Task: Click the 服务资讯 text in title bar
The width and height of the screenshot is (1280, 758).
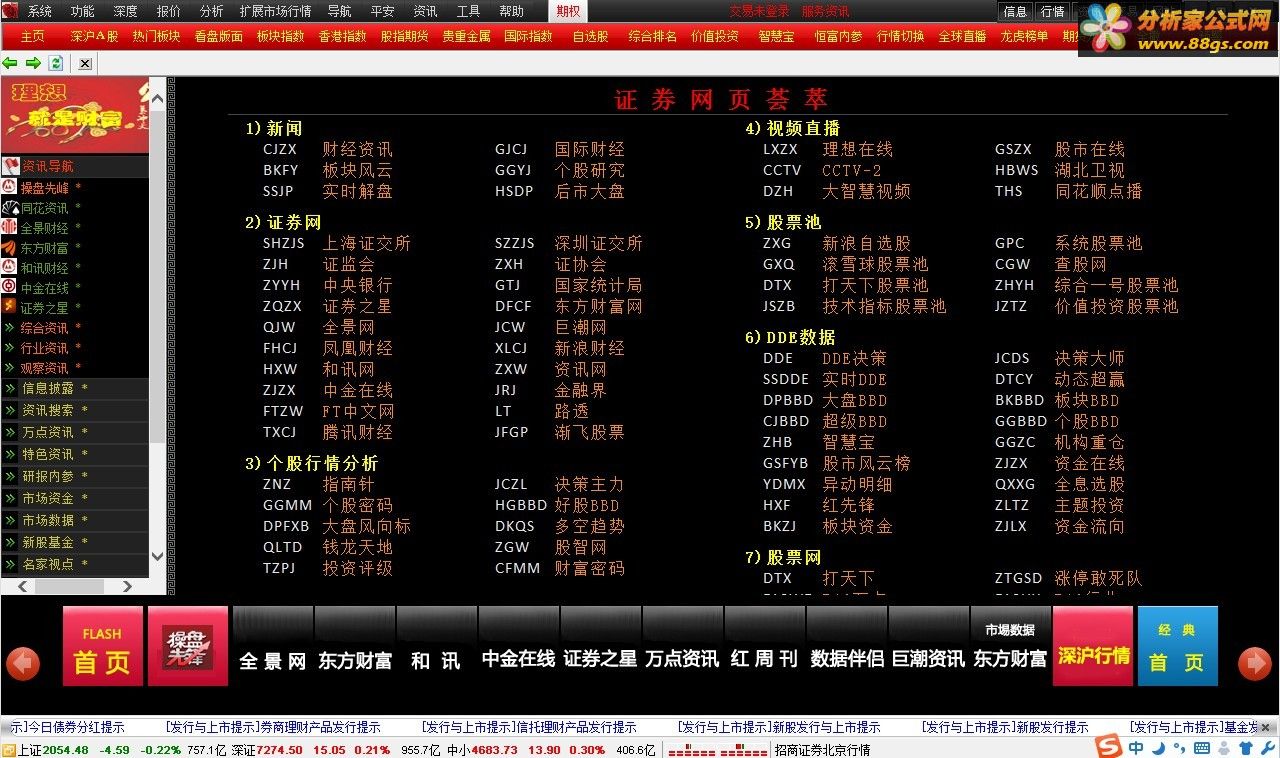Action: [x=825, y=11]
